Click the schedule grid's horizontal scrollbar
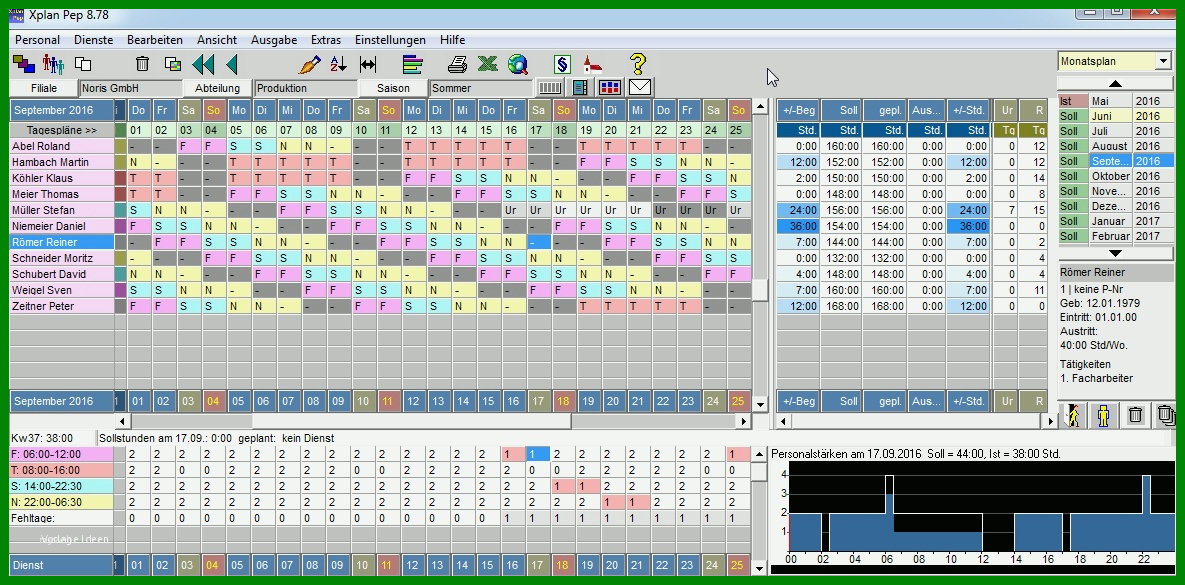The height and width of the screenshot is (585, 1185). tap(434, 421)
